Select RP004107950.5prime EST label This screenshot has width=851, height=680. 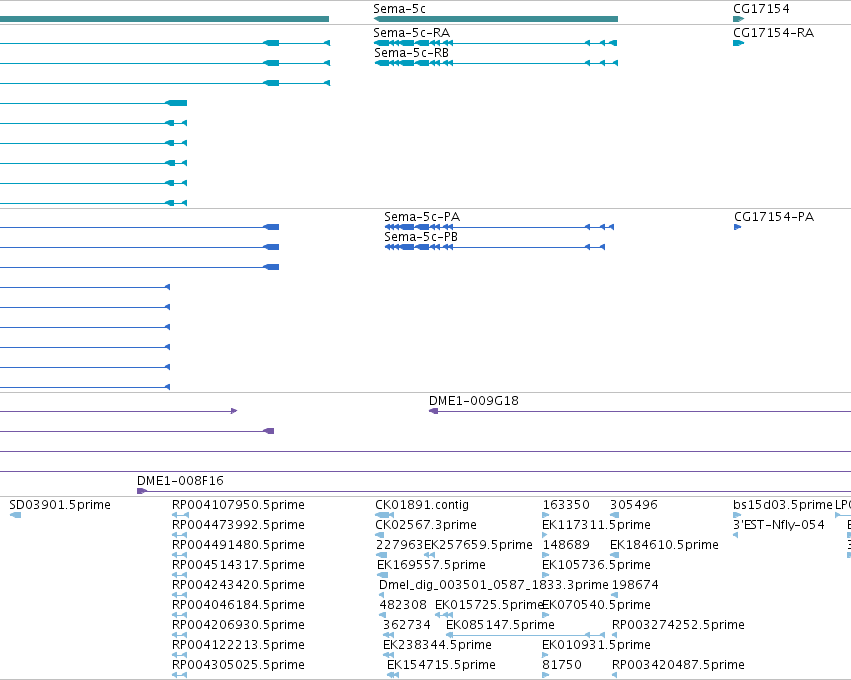click(x=238, y=505)
